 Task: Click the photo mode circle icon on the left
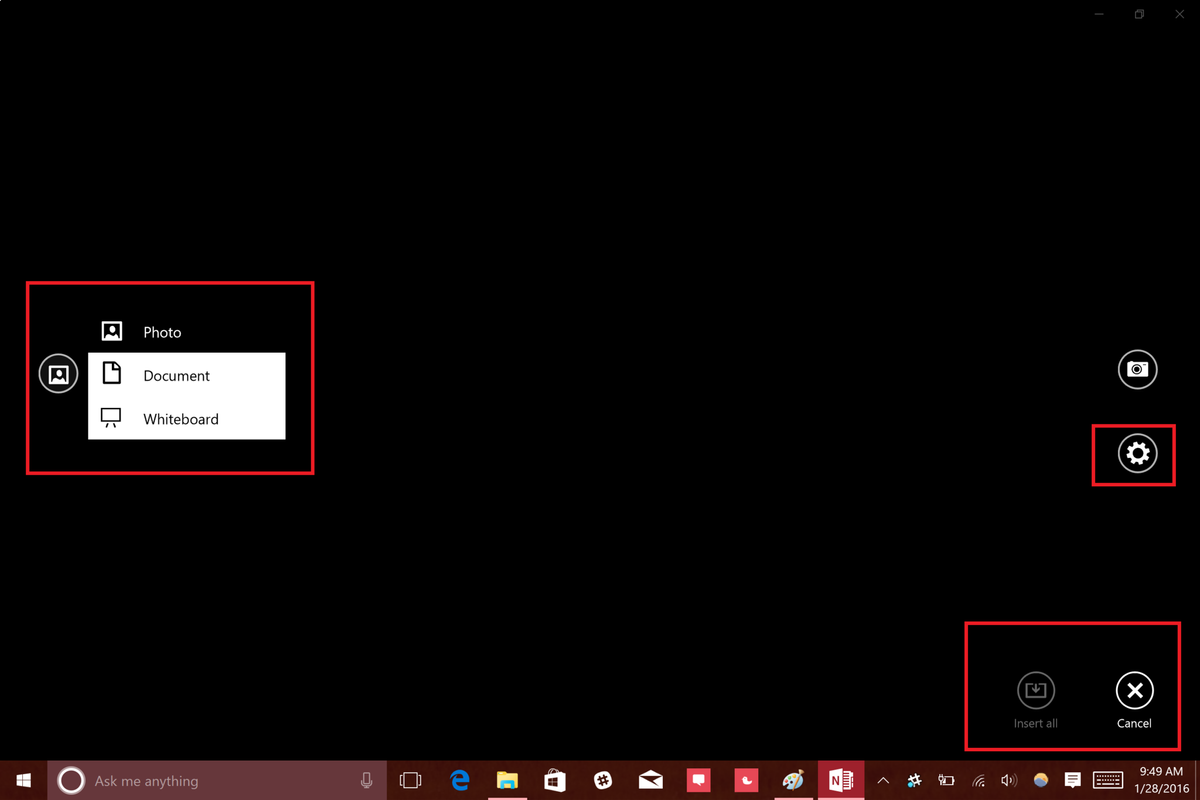pyautogui.click(x=58, y=372)
